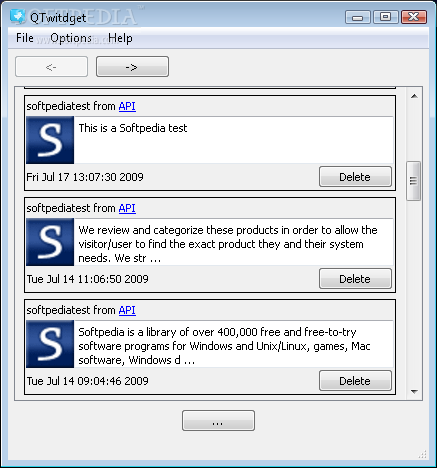The height and width of the screenshot is (468, 437).
Task: Click the QTwitdget title bar app icon
Action: coord(17,17)
